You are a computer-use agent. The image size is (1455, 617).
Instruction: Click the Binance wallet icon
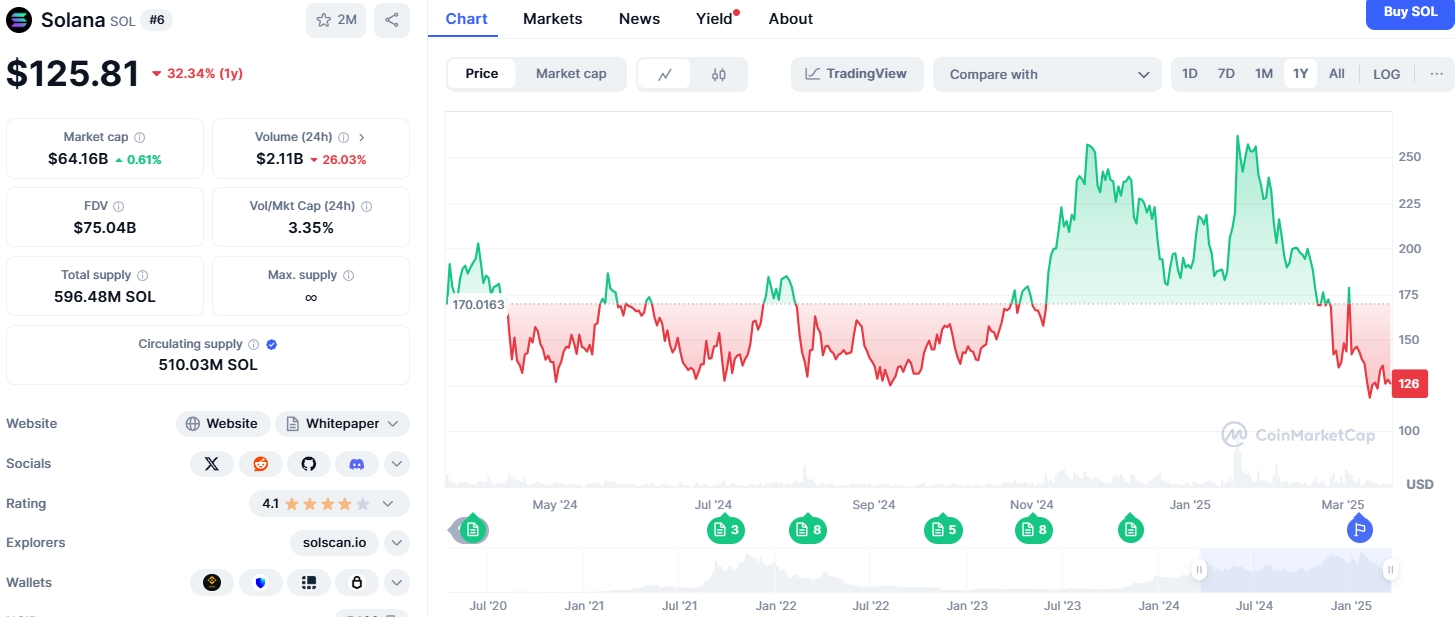211,582
